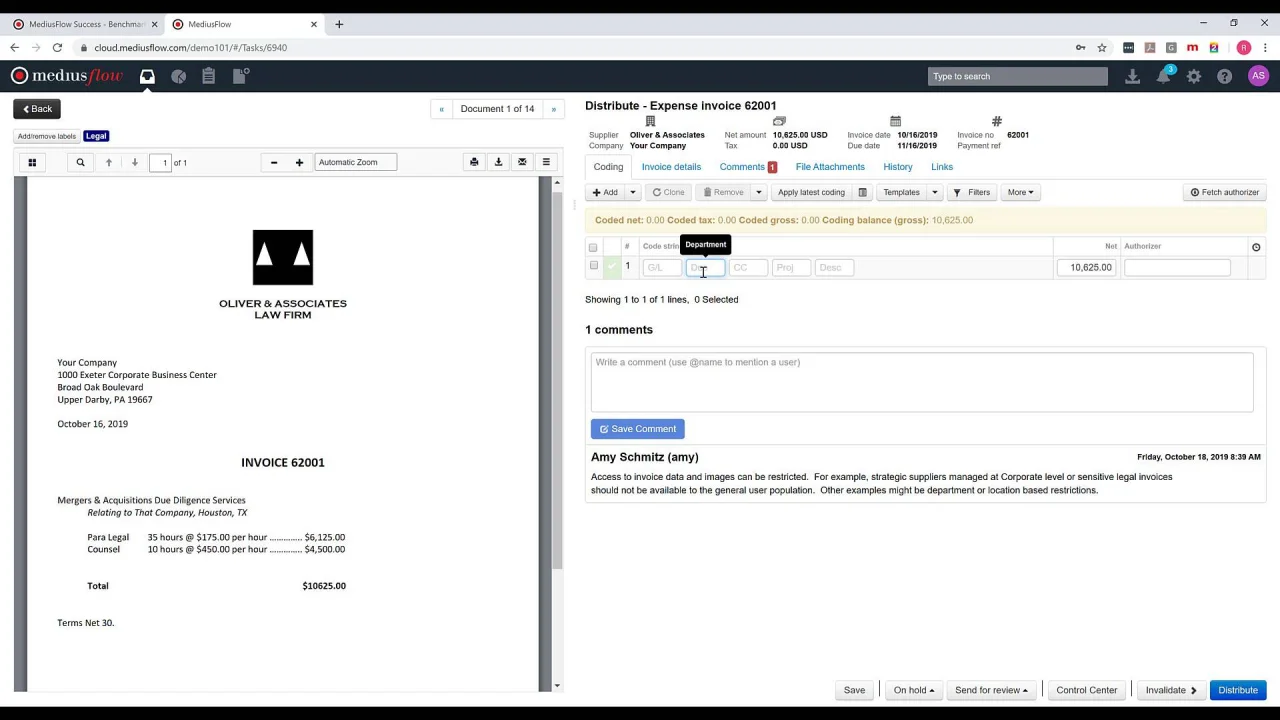Print the invoice document
The image size is (1280, 720).
pyautogui.click(x=474, y=162)
